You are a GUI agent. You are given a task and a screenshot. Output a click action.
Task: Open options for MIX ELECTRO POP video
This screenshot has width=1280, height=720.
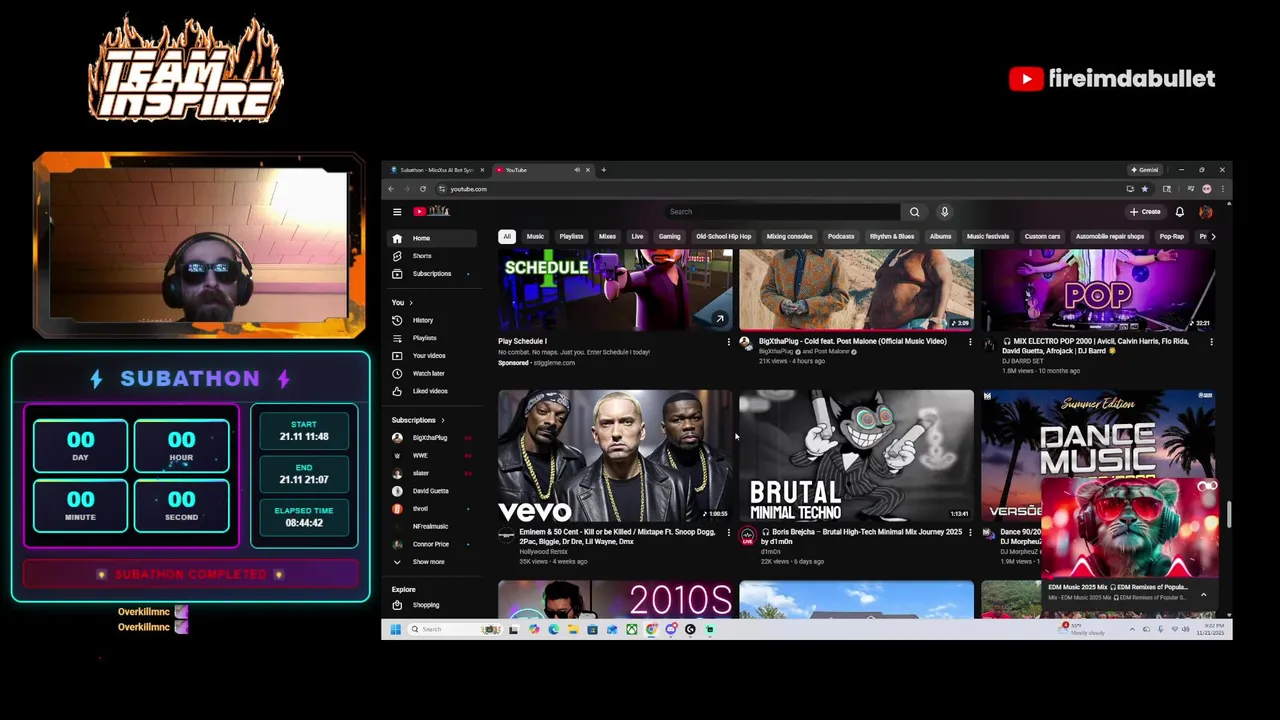[x=1211, y=342]
